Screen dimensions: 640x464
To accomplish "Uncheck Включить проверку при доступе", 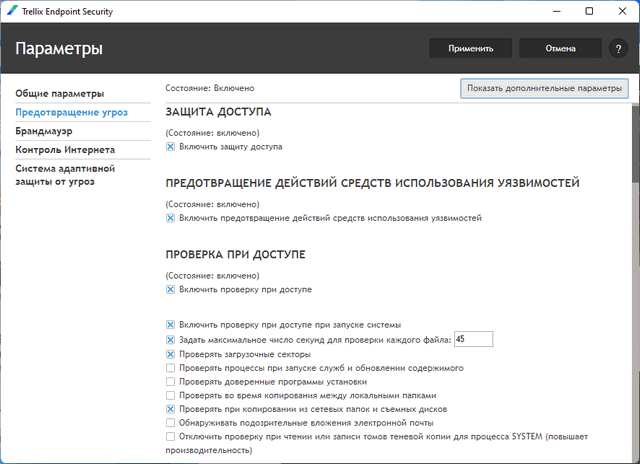I will [x=171, y=289].
